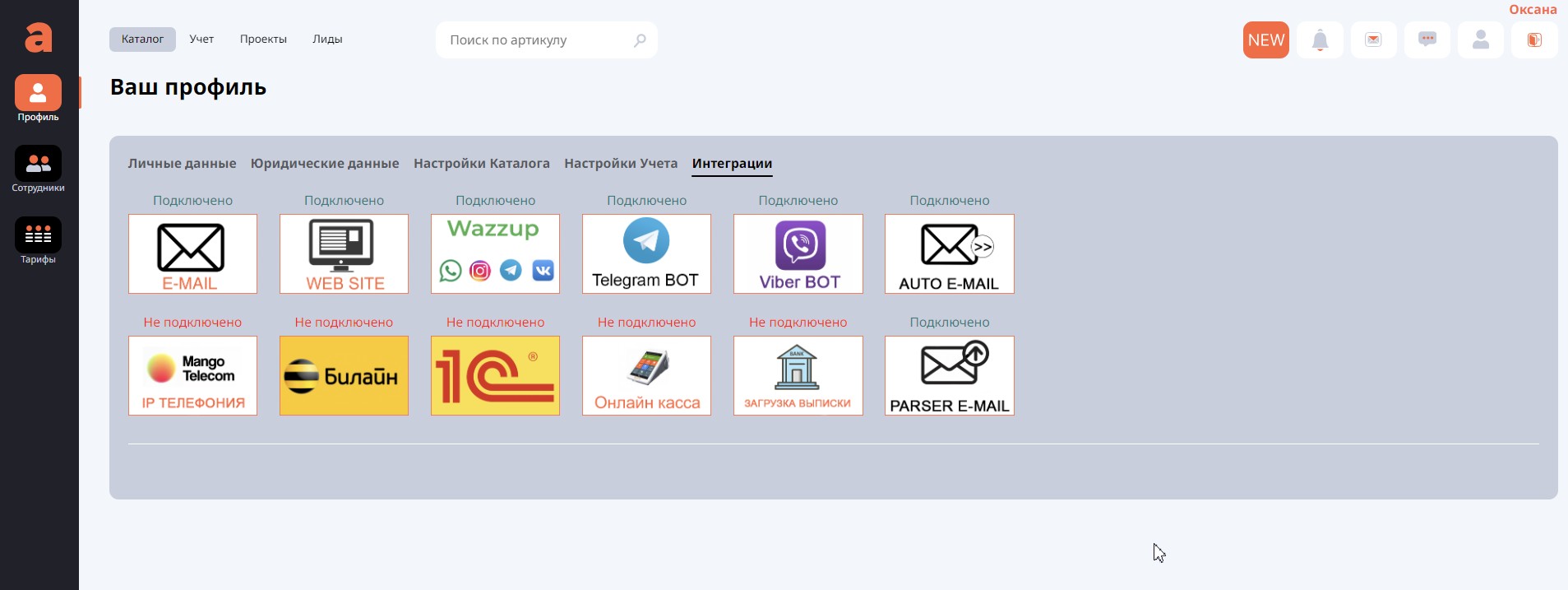This screenshot has width=1568, height=590.
Task: Open the Viber BOT integration
Action: (x=798, y=253)
